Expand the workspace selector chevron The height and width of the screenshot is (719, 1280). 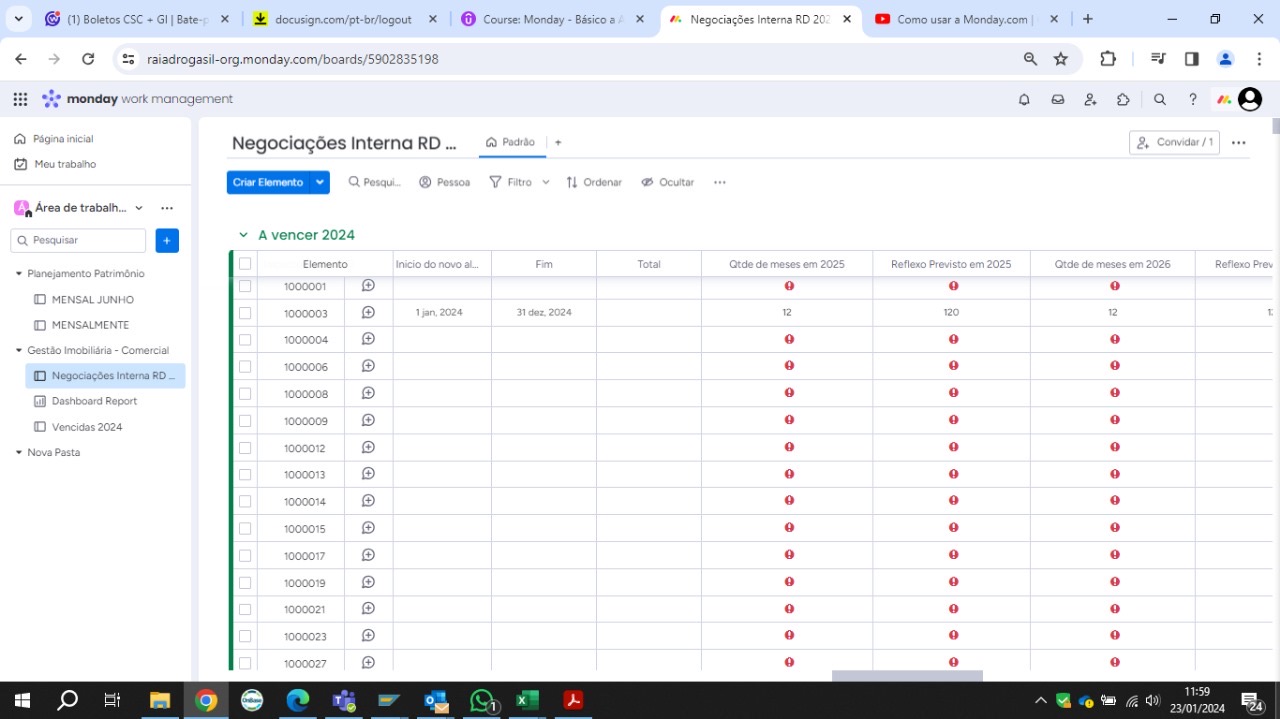pos(139,208)
